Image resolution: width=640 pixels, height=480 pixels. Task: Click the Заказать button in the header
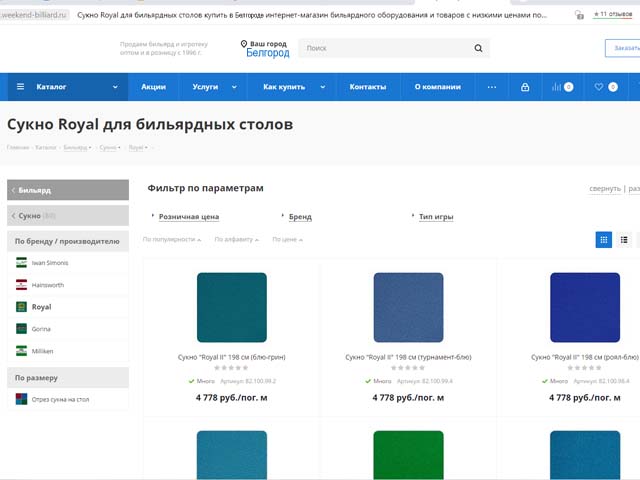click(x=622, y=48)
